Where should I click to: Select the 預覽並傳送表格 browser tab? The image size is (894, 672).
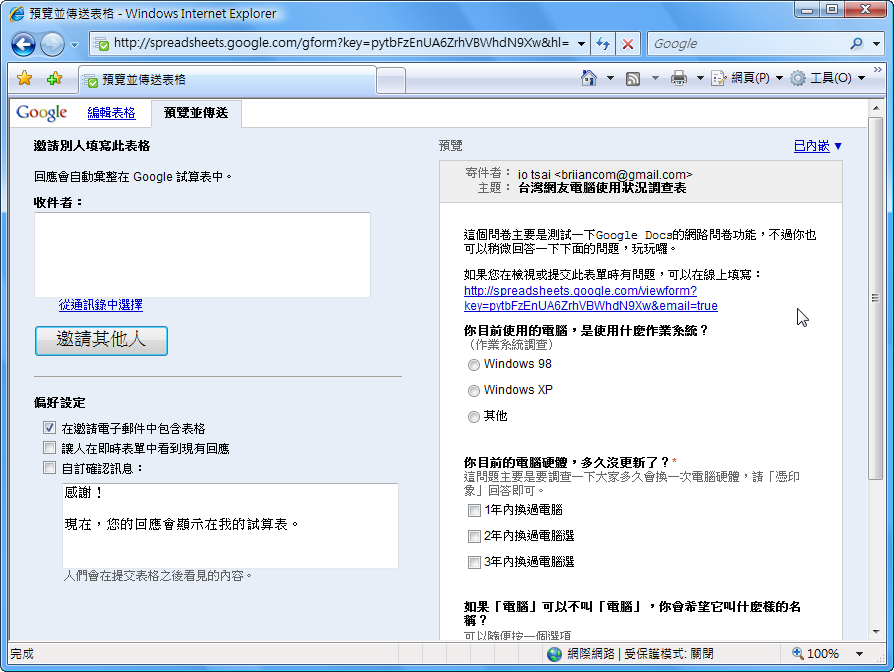coord(227,80)
